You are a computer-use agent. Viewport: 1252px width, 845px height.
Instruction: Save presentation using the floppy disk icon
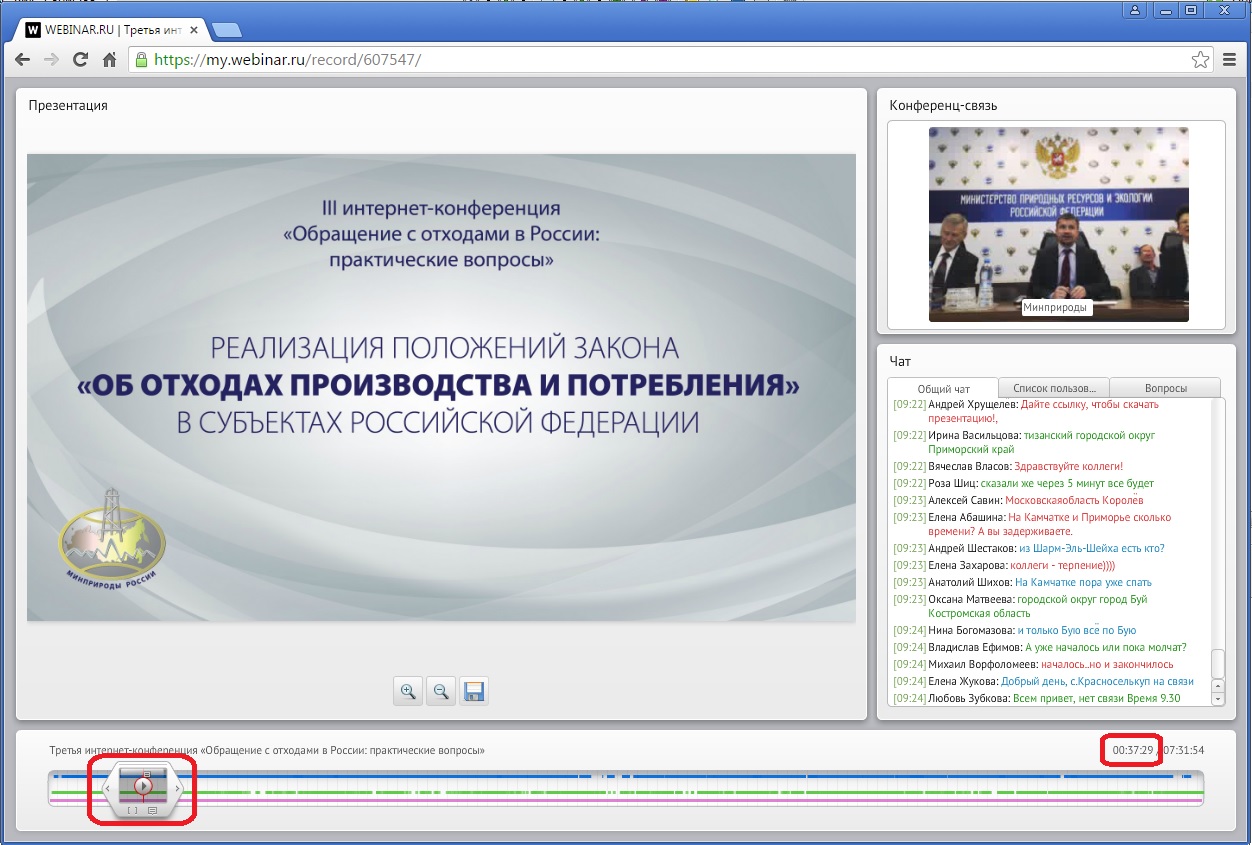coord(474,691)
